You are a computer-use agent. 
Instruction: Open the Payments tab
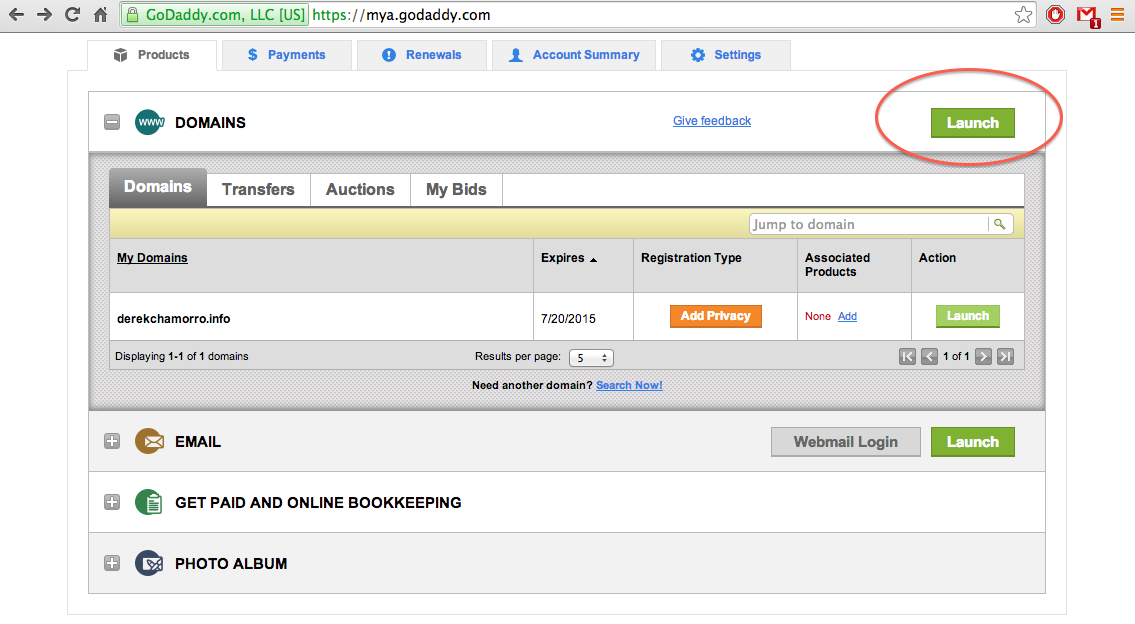(x=287, y=55)
